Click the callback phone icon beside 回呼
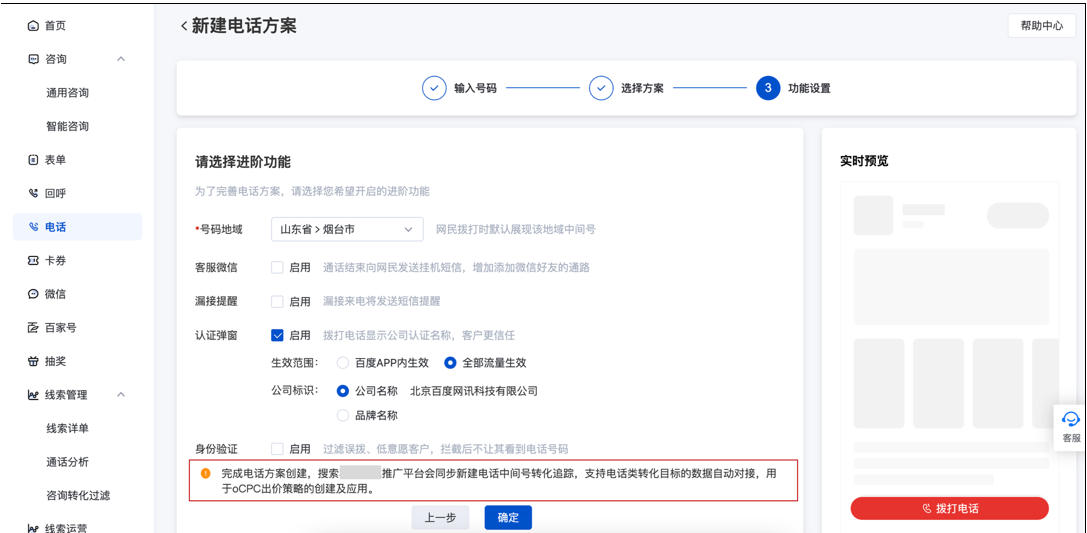Image resolution: width=1087 pixels, height=533 pixels. pyautogui.click(x=33, y=193)
